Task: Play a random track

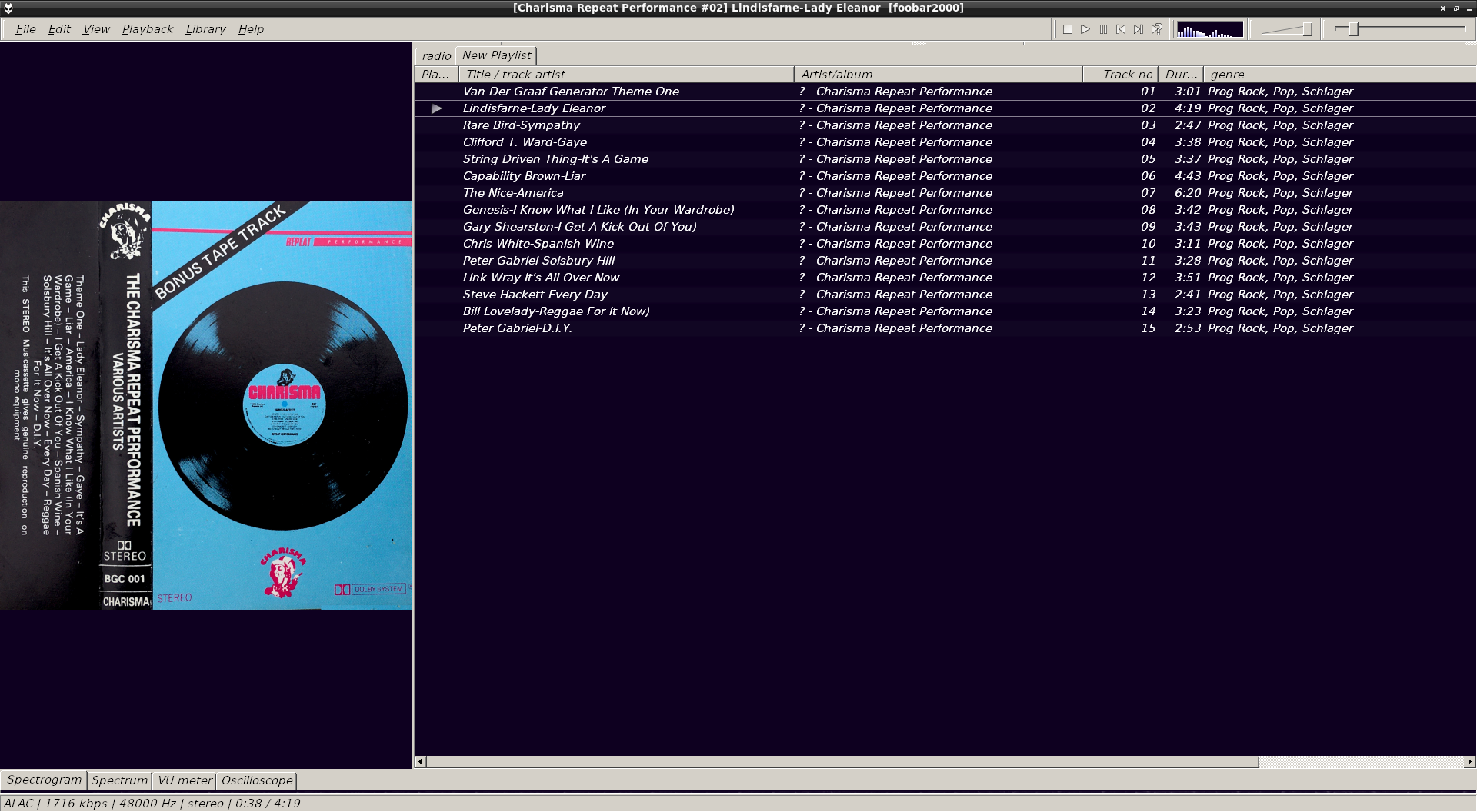Action: coord(1156,29)
